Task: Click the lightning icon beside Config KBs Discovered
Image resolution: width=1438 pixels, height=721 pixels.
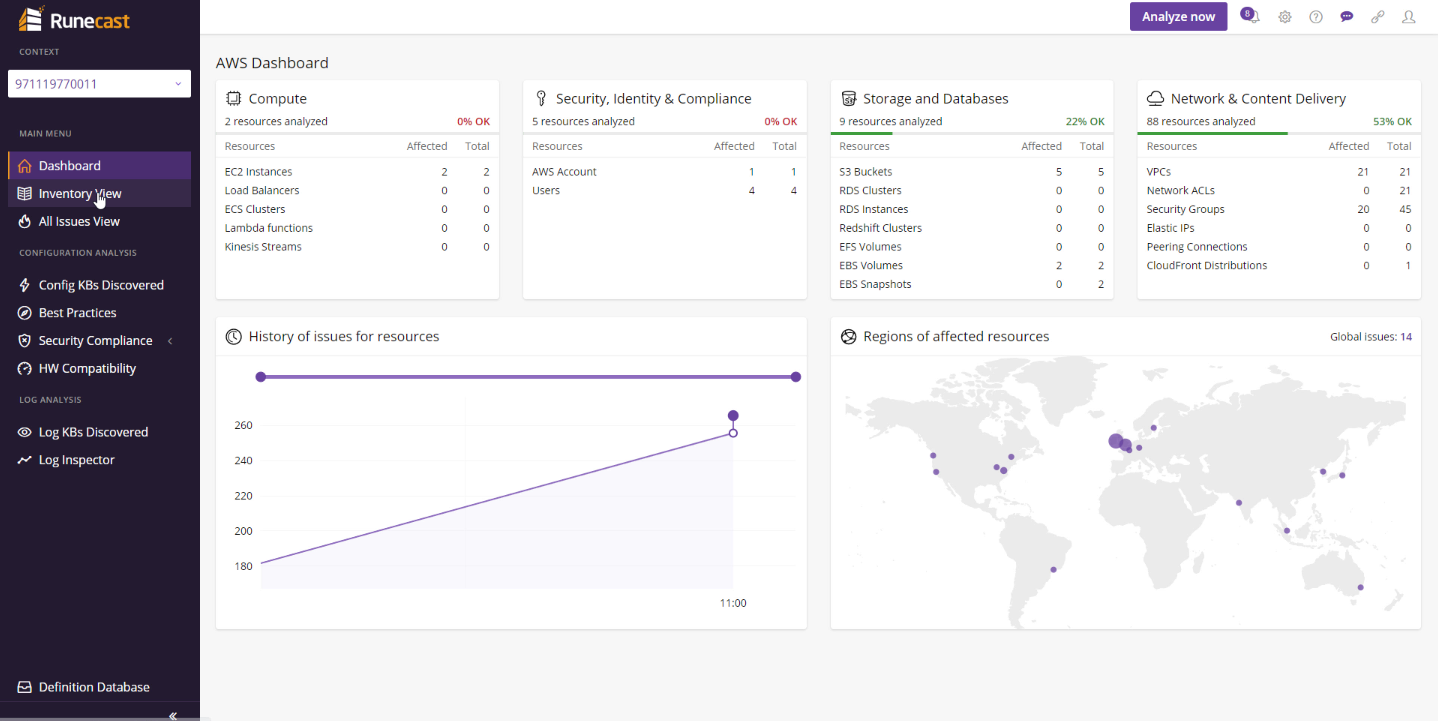Action: 25,285
